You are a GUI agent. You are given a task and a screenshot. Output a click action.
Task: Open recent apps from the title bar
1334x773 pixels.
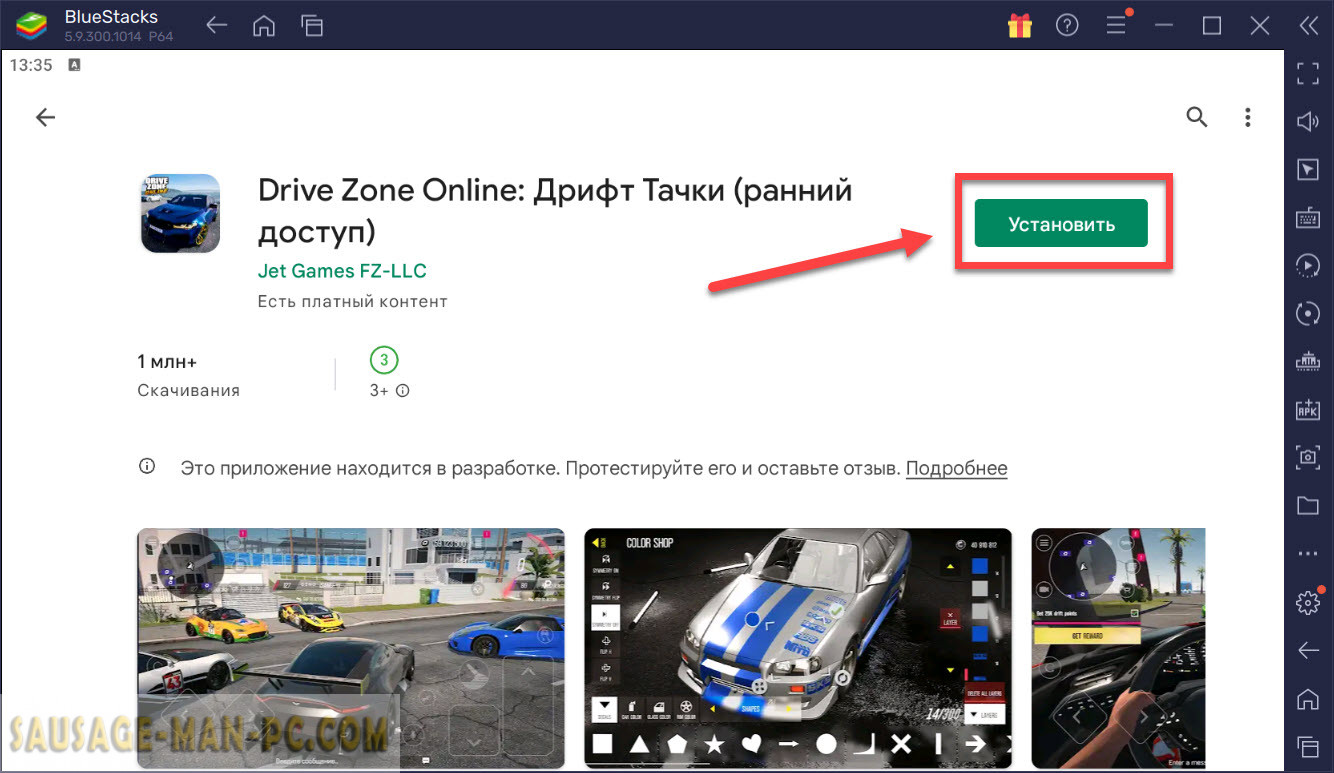tap(312, 27)
